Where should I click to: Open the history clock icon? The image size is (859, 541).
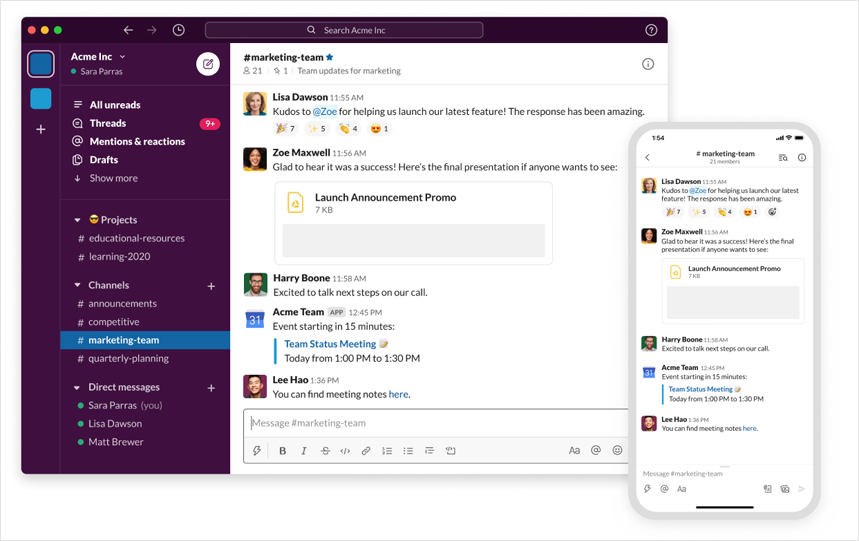[179, 30]
